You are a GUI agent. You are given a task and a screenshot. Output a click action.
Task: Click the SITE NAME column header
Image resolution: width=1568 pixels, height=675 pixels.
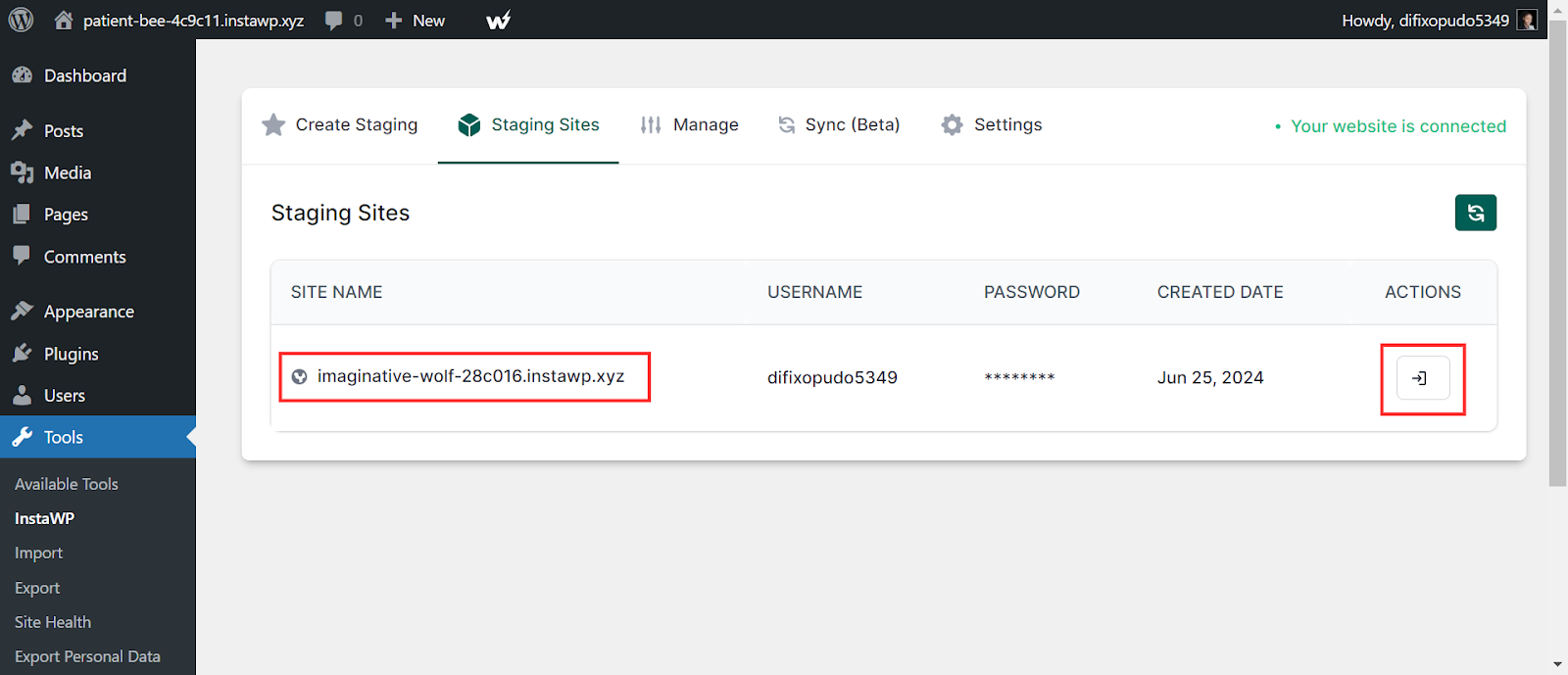pos(336,292)
